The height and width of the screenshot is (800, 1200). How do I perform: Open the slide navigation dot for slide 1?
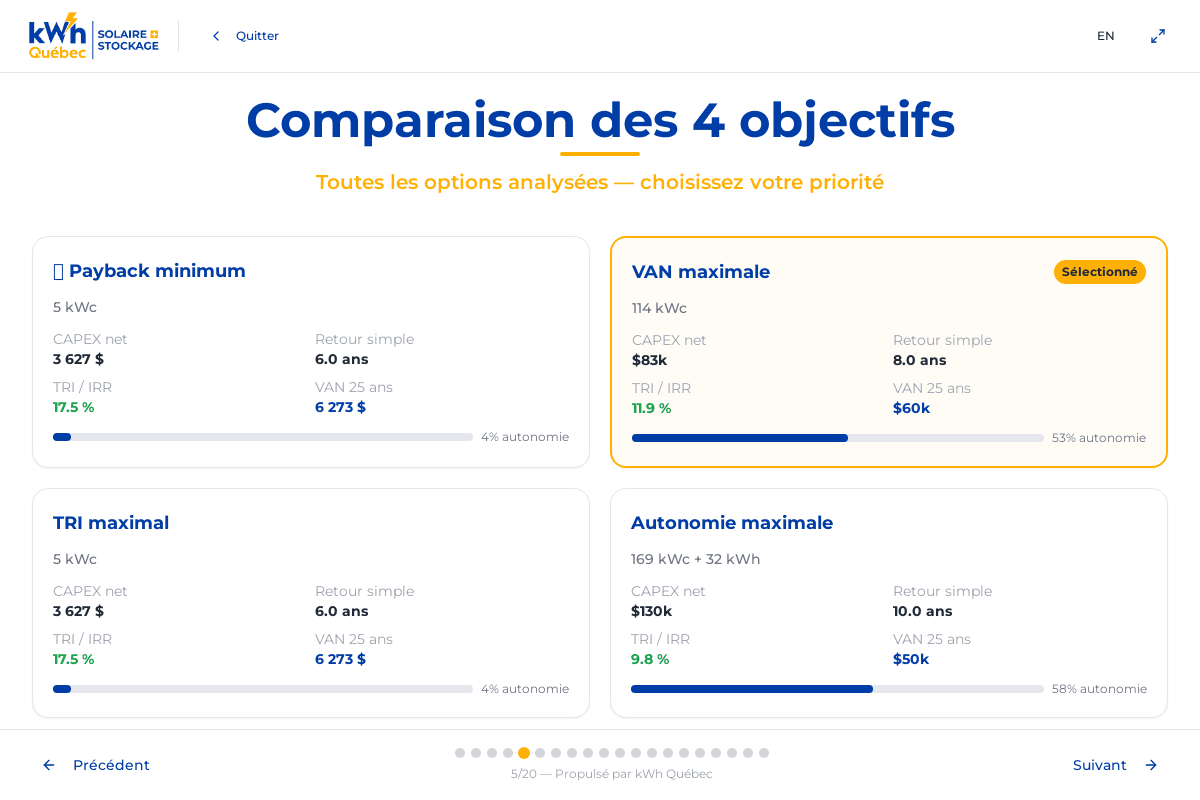pyautogui.click(x=460, y=753)
